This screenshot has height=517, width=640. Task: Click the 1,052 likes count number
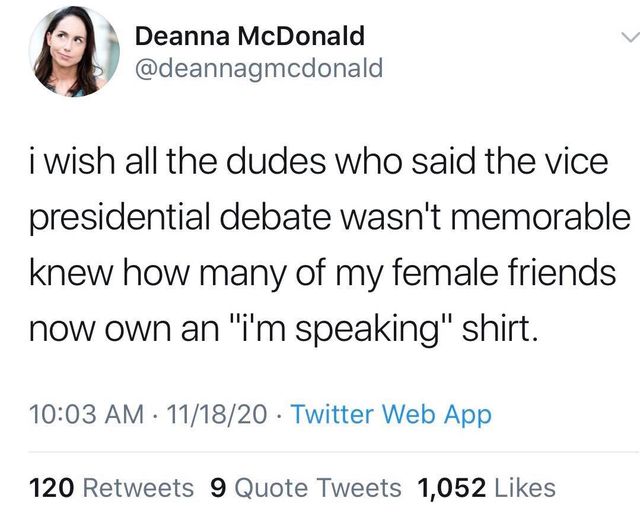point(452,487)
